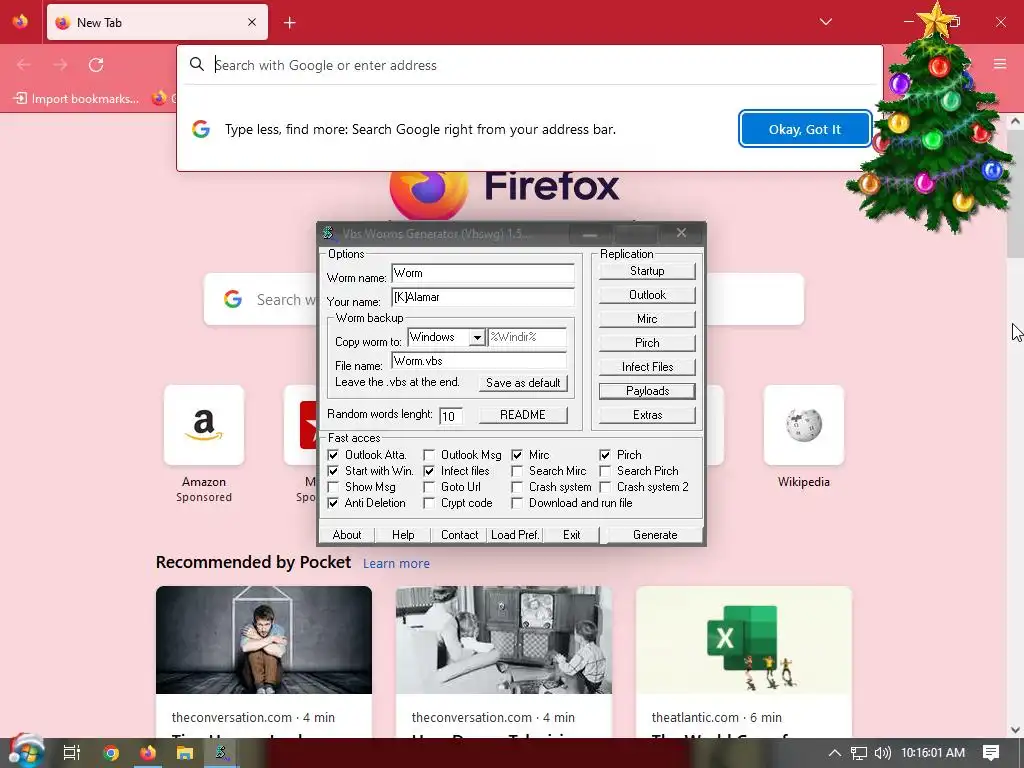Click Startup replication button
Viewport: 1024px width, 768px height.
point(647,271)
